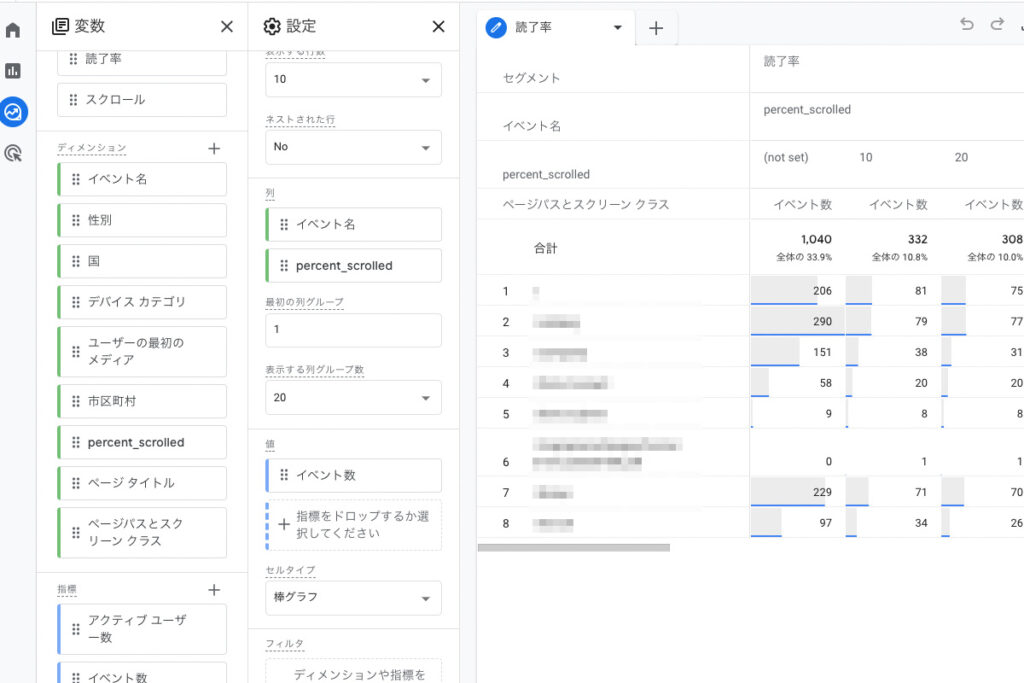Close the 変数 panel
This screenshot has height=683, width=1024.
227,26
